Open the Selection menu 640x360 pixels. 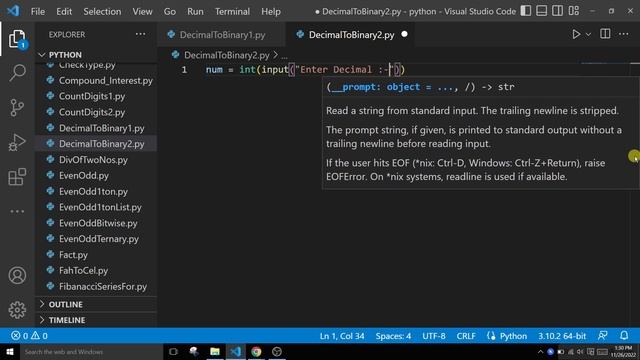102,11
